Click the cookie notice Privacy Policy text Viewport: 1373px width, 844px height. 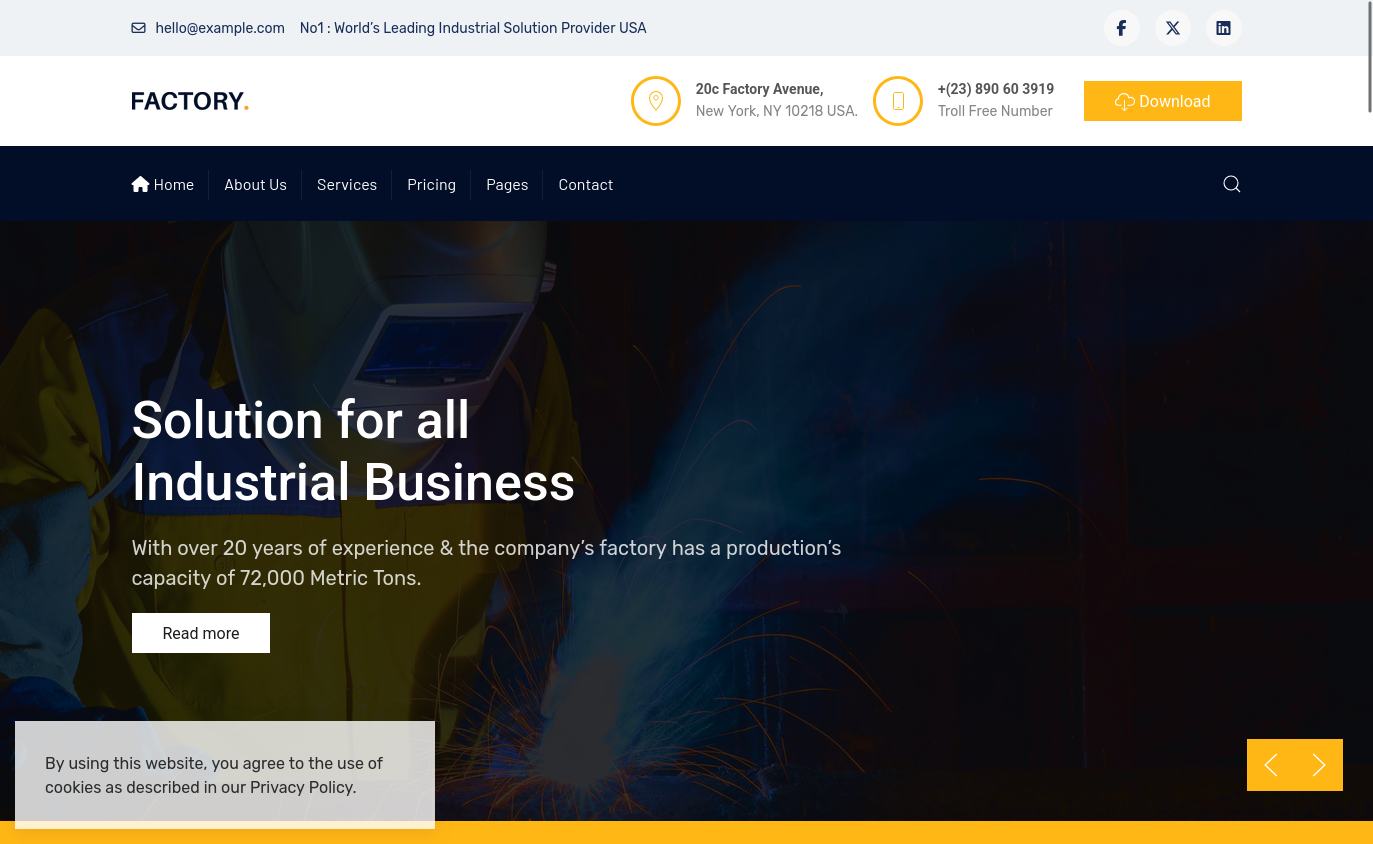pyautogui.click(x=302, y=787)
